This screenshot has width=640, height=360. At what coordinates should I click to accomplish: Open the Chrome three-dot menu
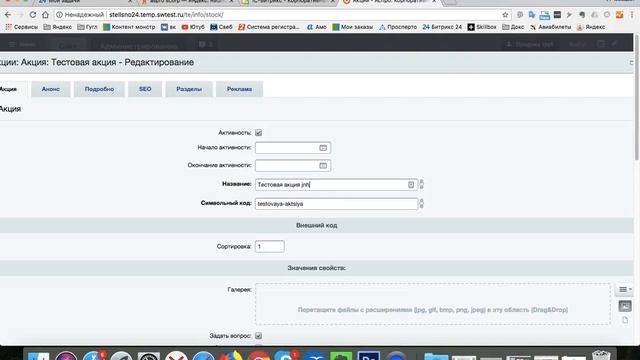632,15
